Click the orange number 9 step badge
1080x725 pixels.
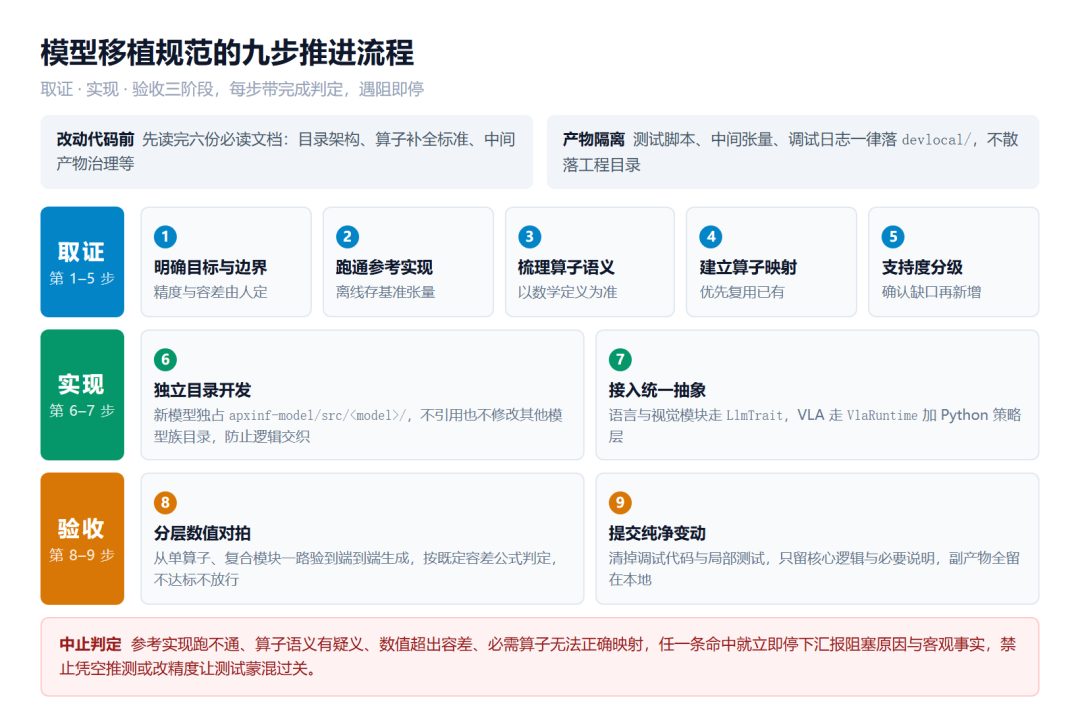[620, 503]
